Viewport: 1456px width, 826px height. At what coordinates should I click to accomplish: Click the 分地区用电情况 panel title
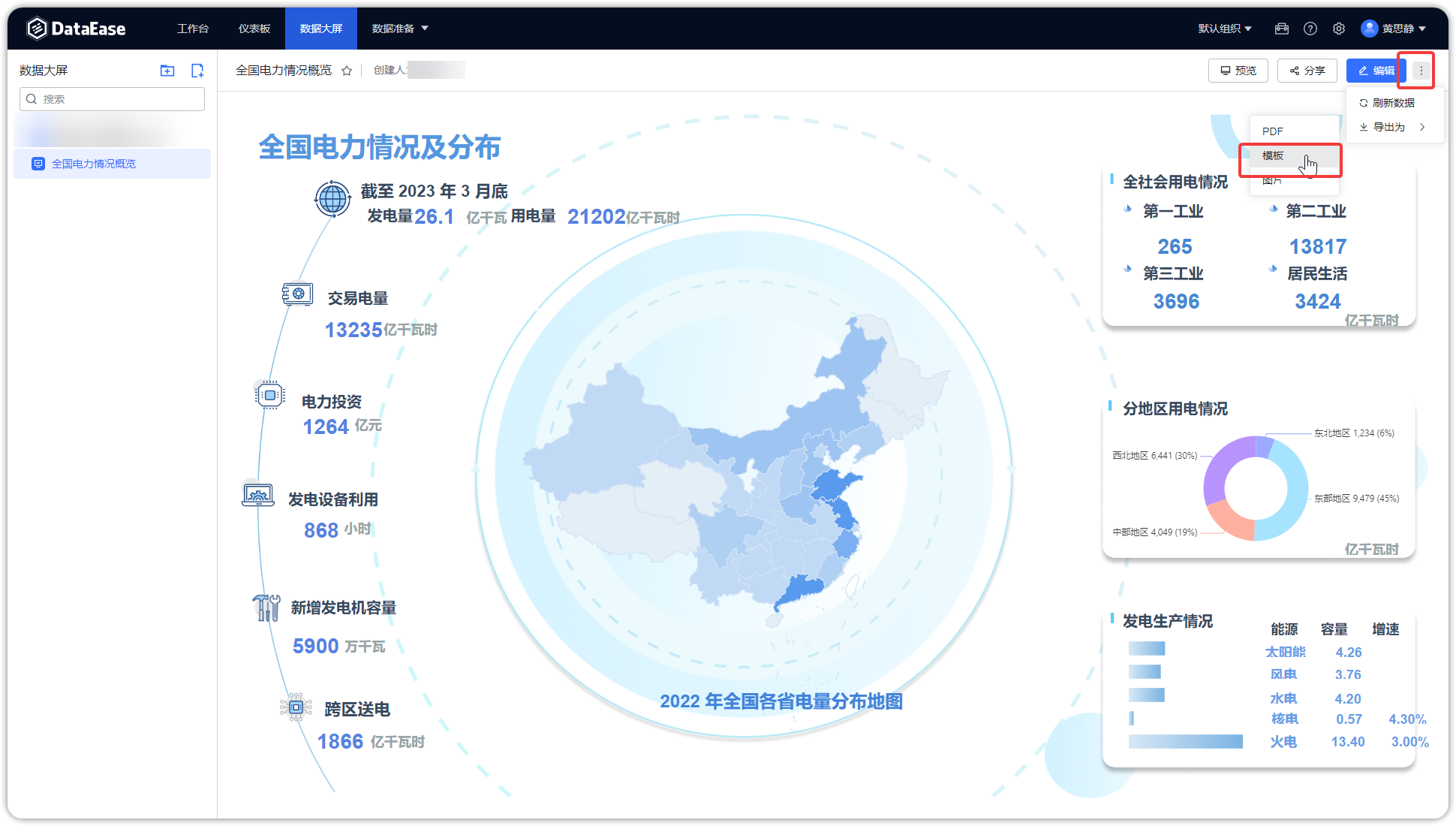tap(1175, 408)
